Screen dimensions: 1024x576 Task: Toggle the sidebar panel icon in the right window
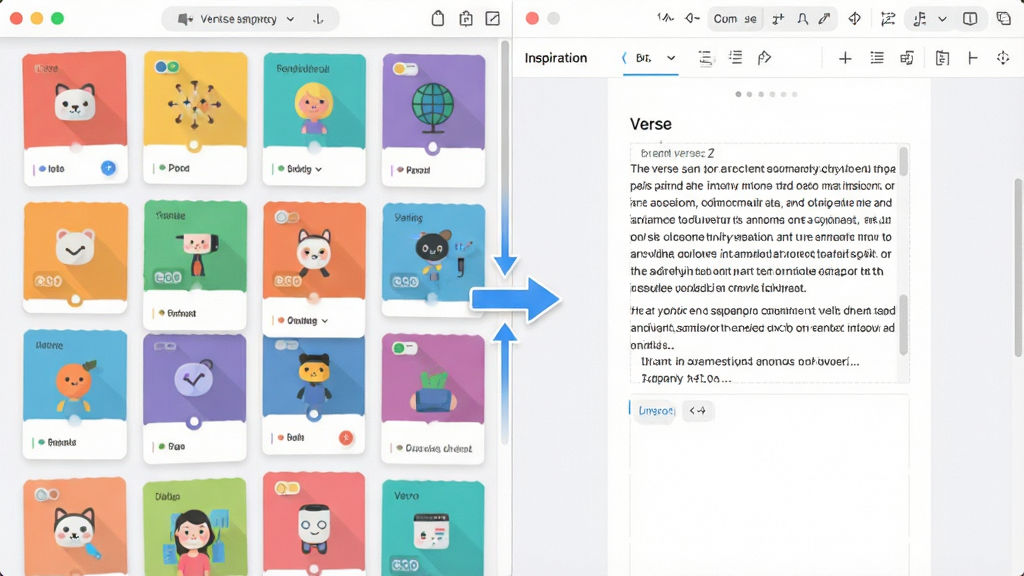(970, 18)
